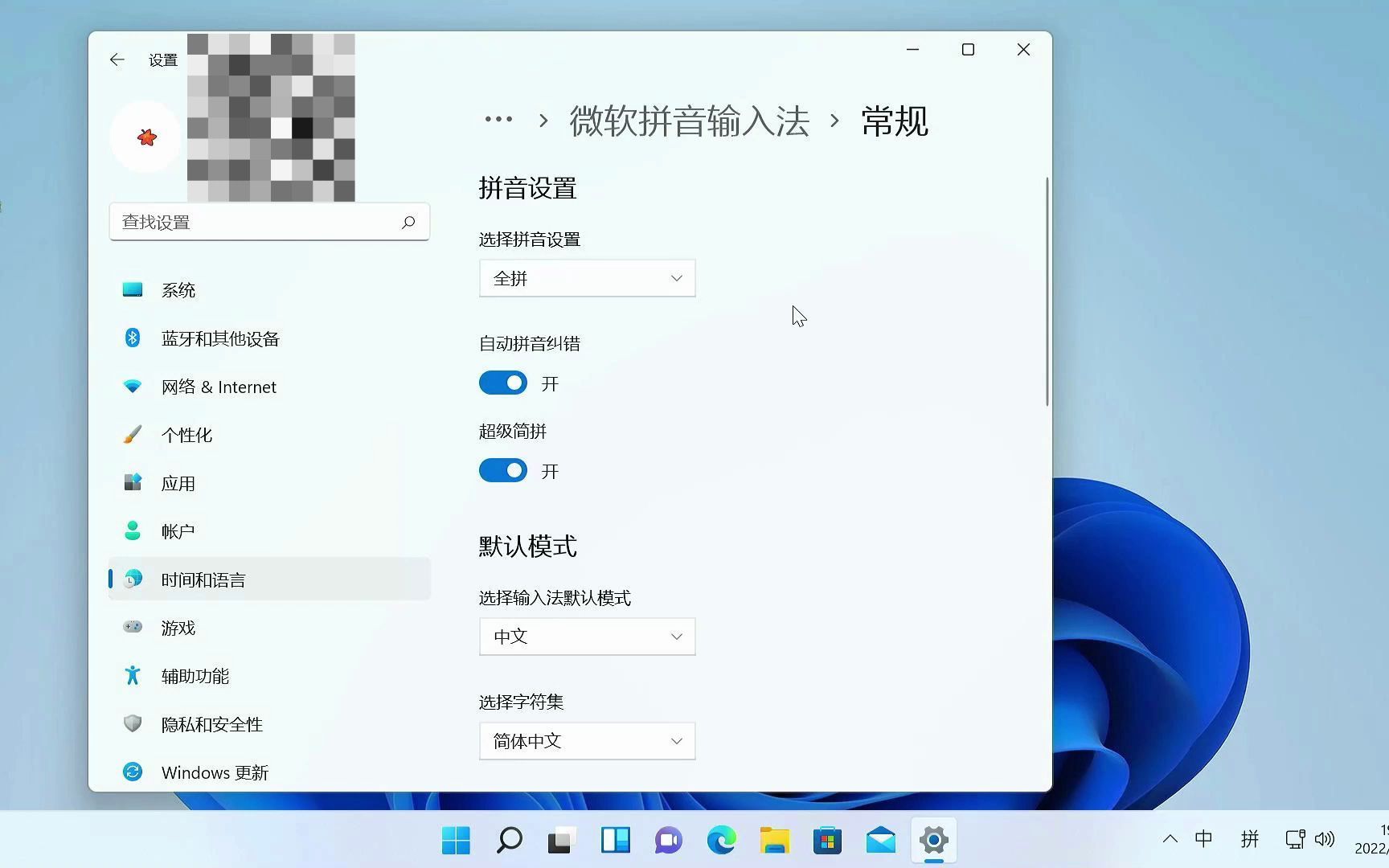Expand the breadcrumb ellipsis menu
This screenshot has width=1389, height=868.
498,120
